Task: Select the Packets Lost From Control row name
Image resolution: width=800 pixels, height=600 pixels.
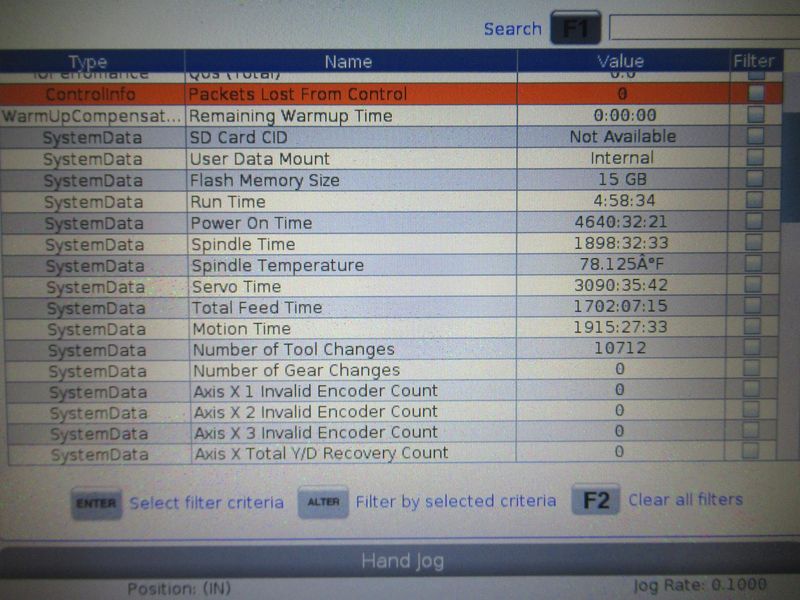Action: coord(298,94)
